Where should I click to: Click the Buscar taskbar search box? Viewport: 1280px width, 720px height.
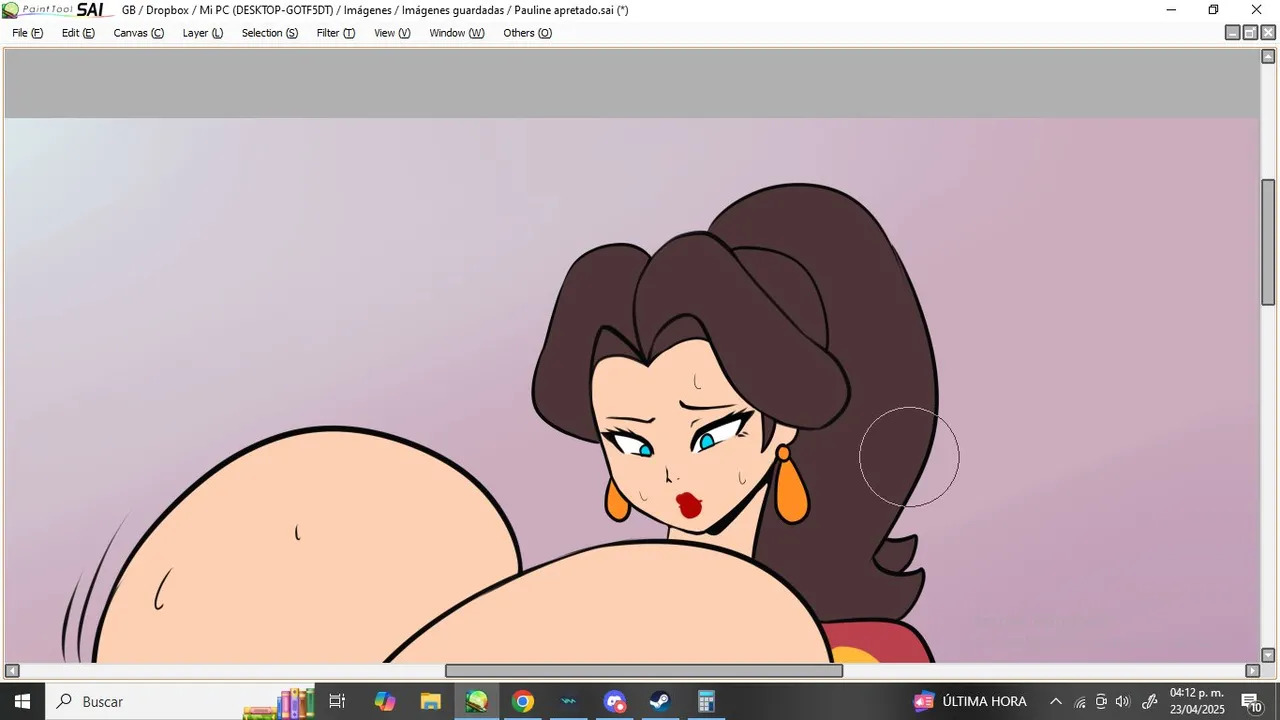[x=180, y=701]
